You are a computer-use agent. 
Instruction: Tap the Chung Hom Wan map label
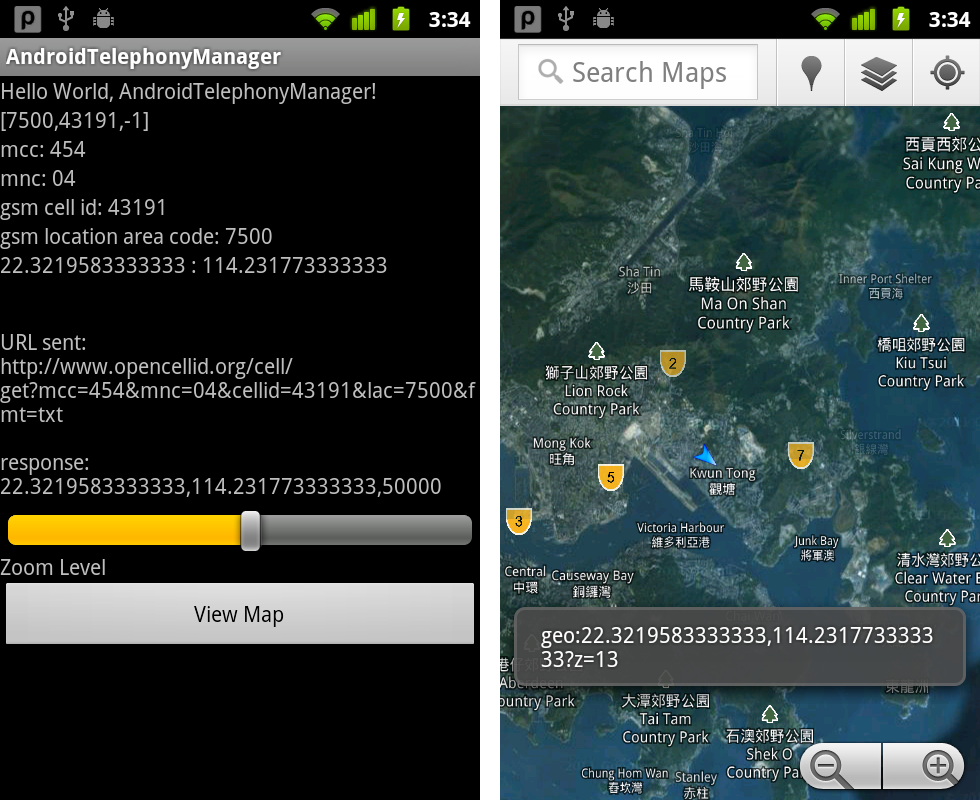coord(625,780)
